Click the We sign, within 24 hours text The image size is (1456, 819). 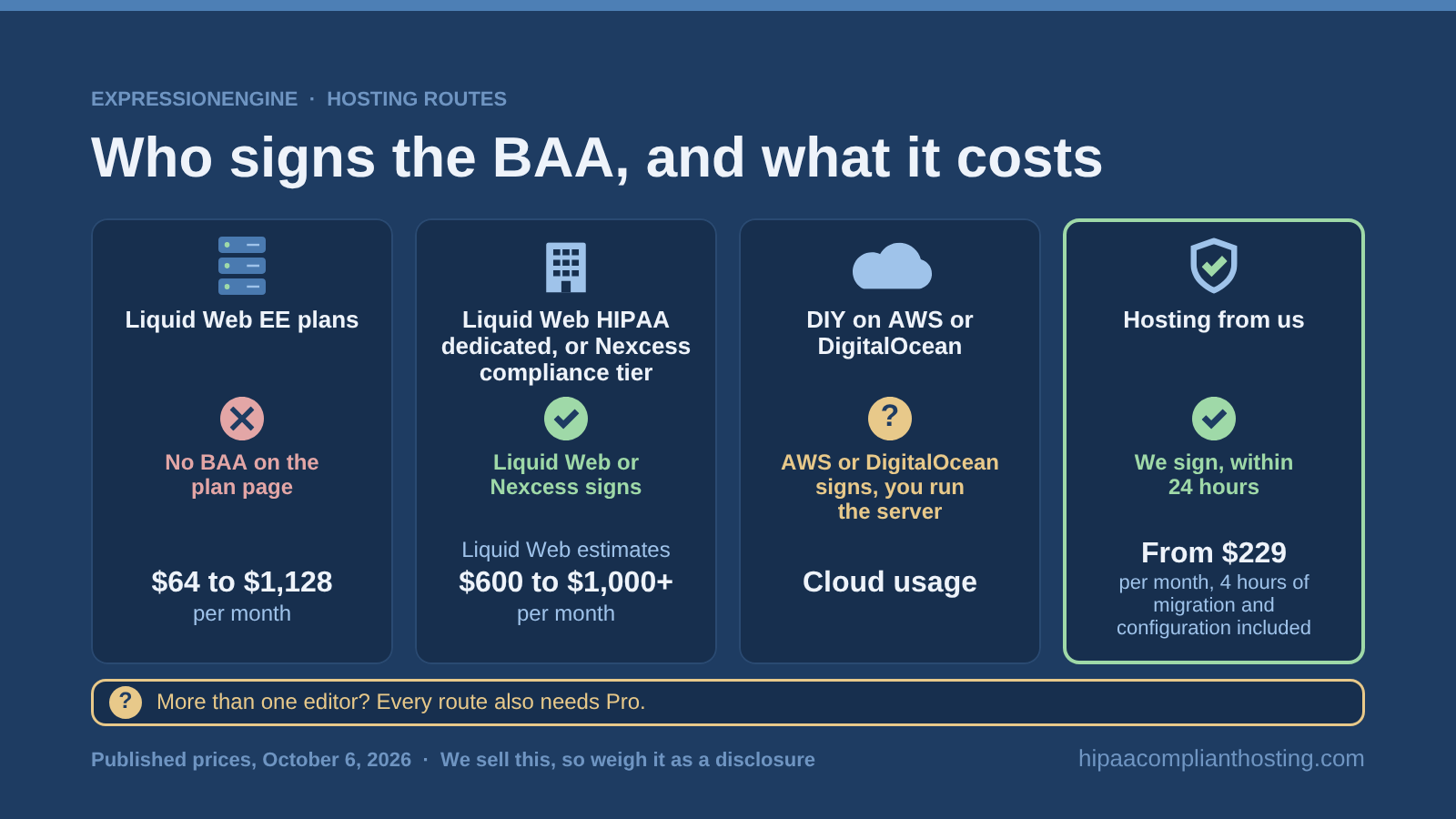(x=1214, y=474)
